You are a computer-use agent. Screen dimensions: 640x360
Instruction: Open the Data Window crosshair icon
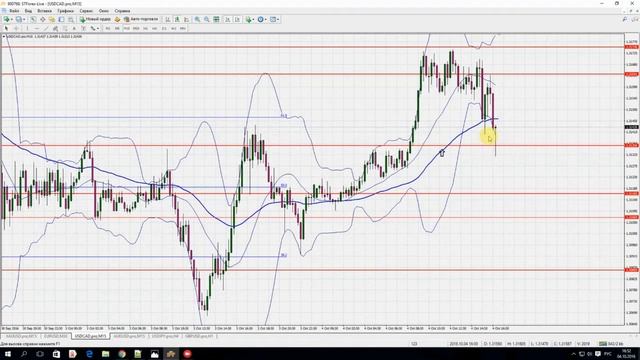[42, 19]
